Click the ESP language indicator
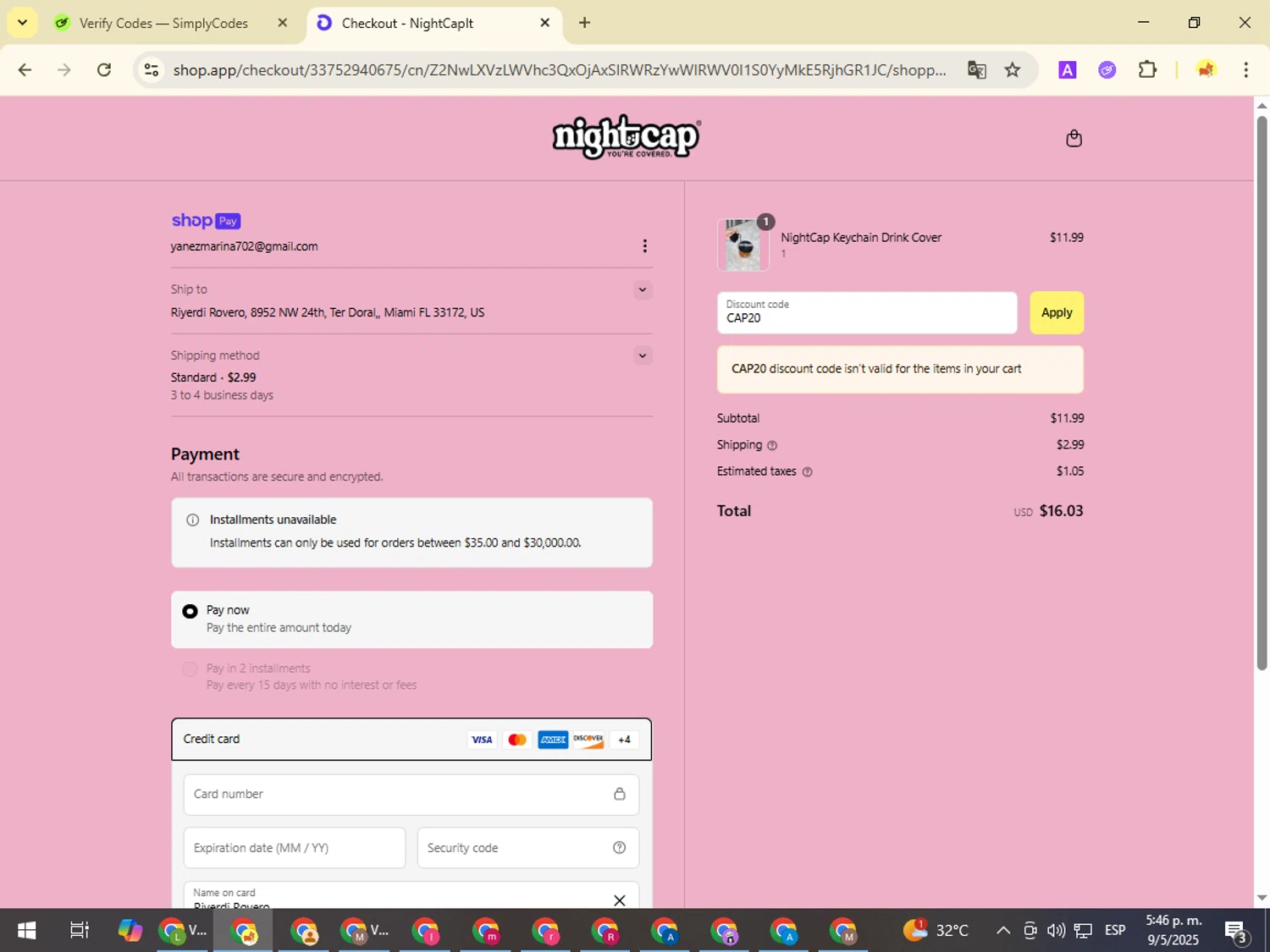 pyautogui.click(x=1115, y=931)
